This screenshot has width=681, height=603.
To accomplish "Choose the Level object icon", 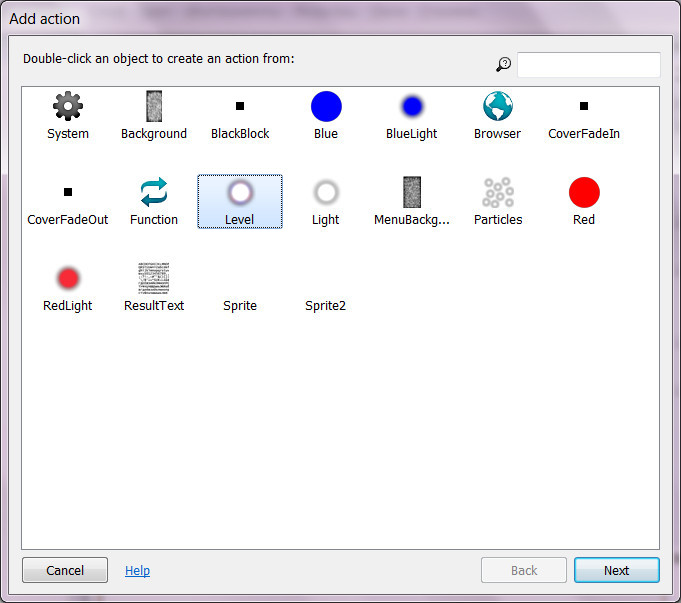I will pyautogui.click(x=240, y=192).
